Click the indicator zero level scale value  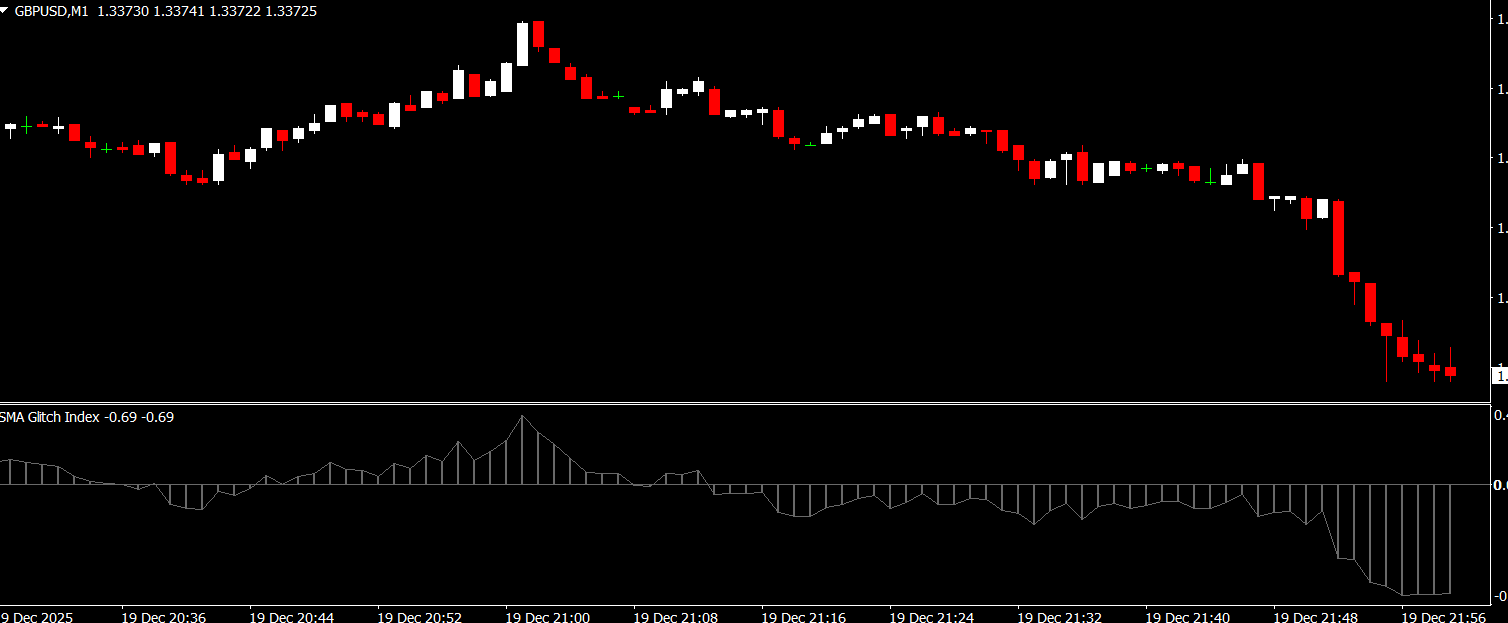(x=1498, y=485)
